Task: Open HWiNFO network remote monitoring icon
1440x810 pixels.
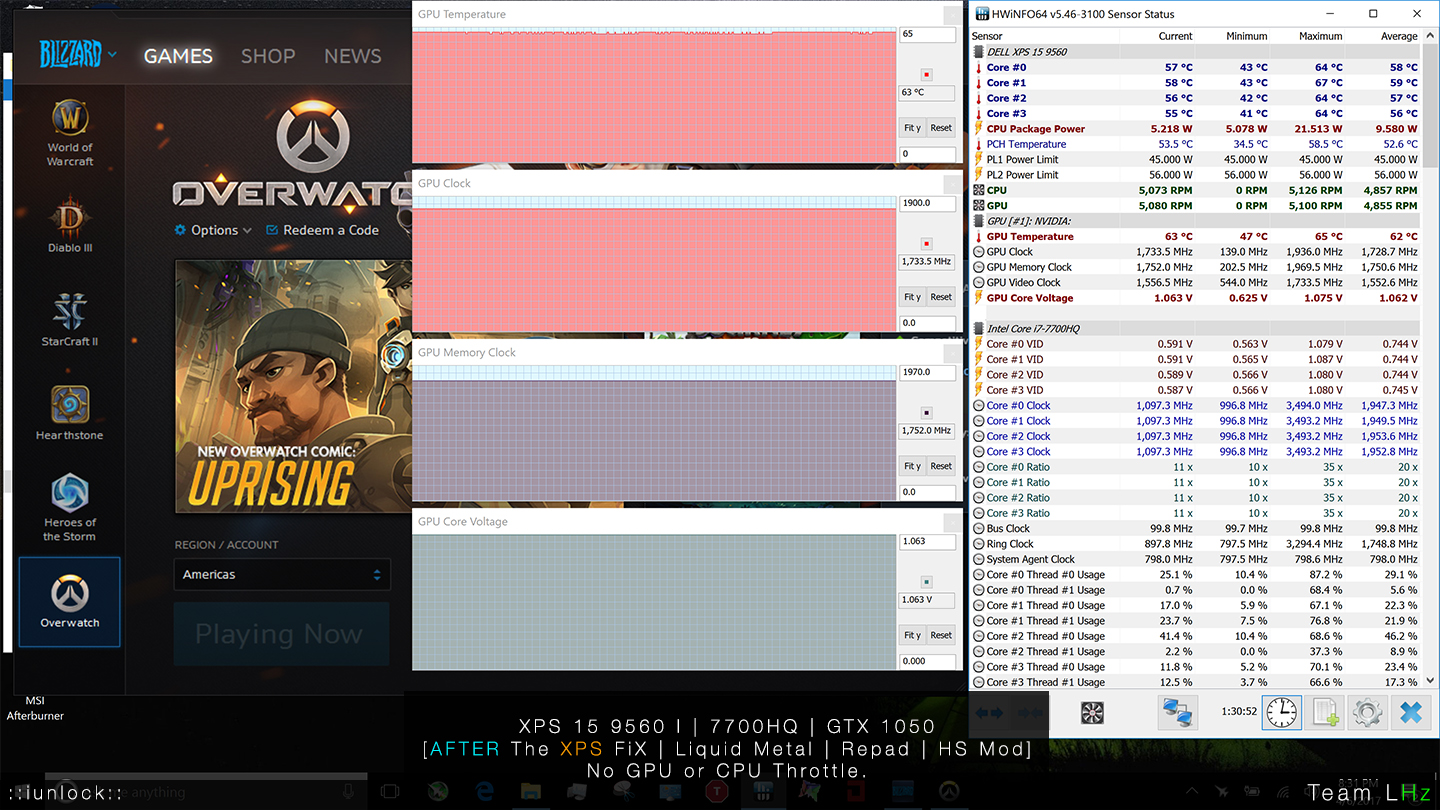Action: (1178, 713)
